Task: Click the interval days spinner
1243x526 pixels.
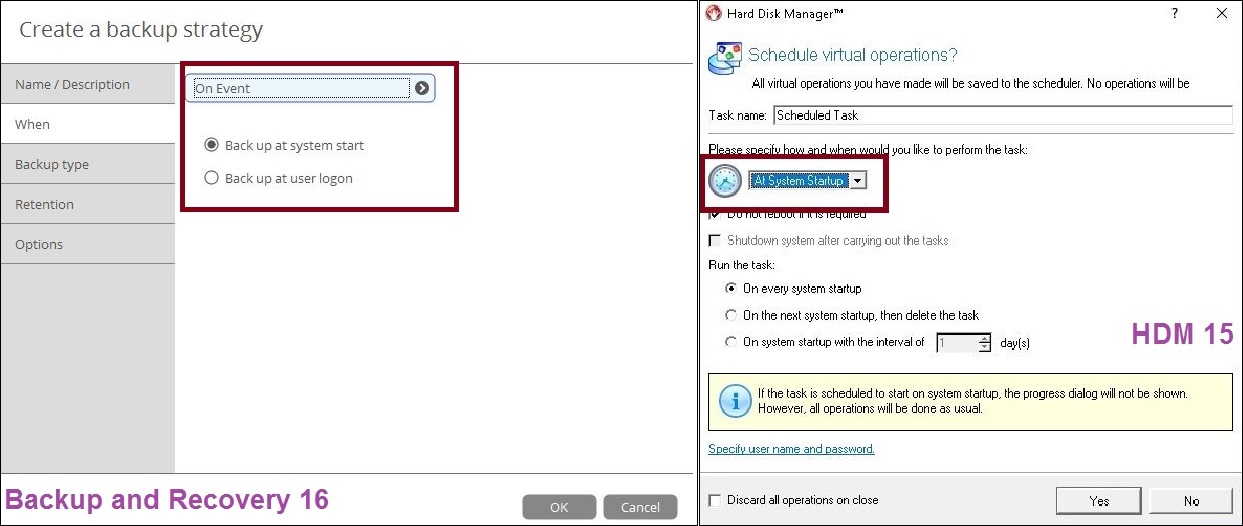Action: click(x=985, y=343)
